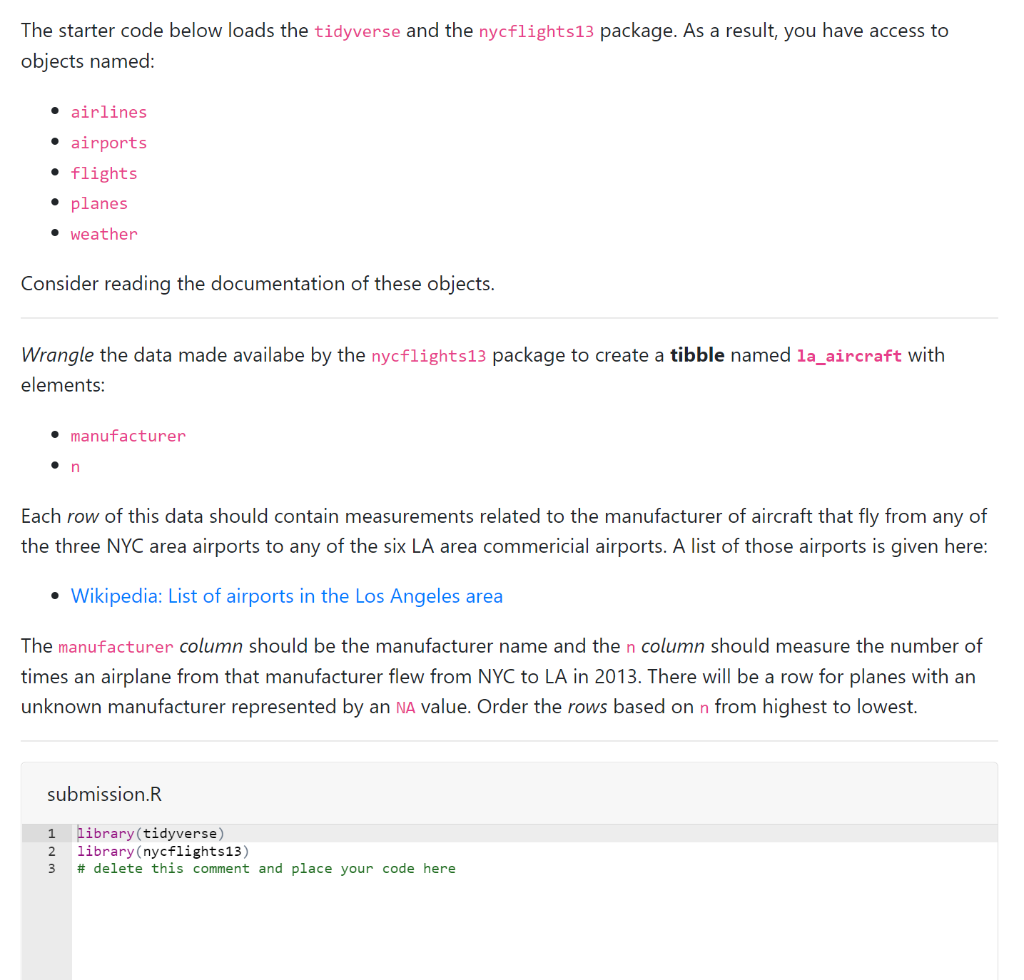Click the flights bullet item
This screenshot has height=980, width=1024.
point(104,172)
